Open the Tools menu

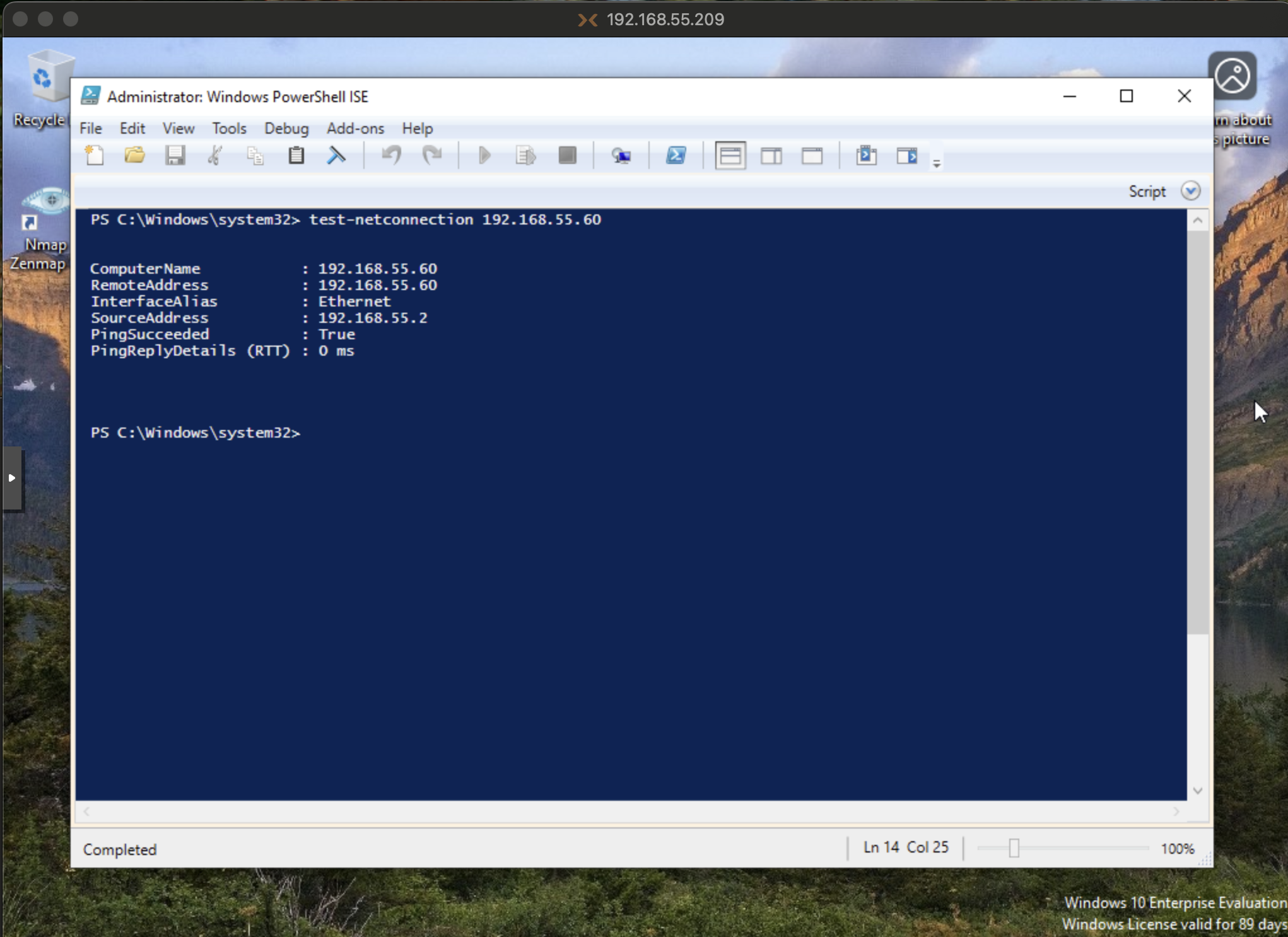click(x=229, y=128)
